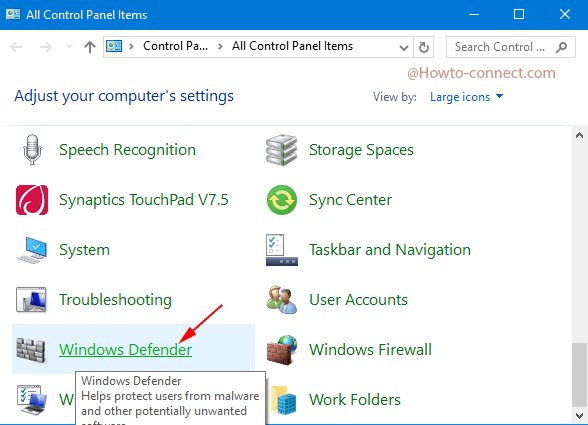
Task: Maximize the Control Panel window
Action: (x=519, y=15)
